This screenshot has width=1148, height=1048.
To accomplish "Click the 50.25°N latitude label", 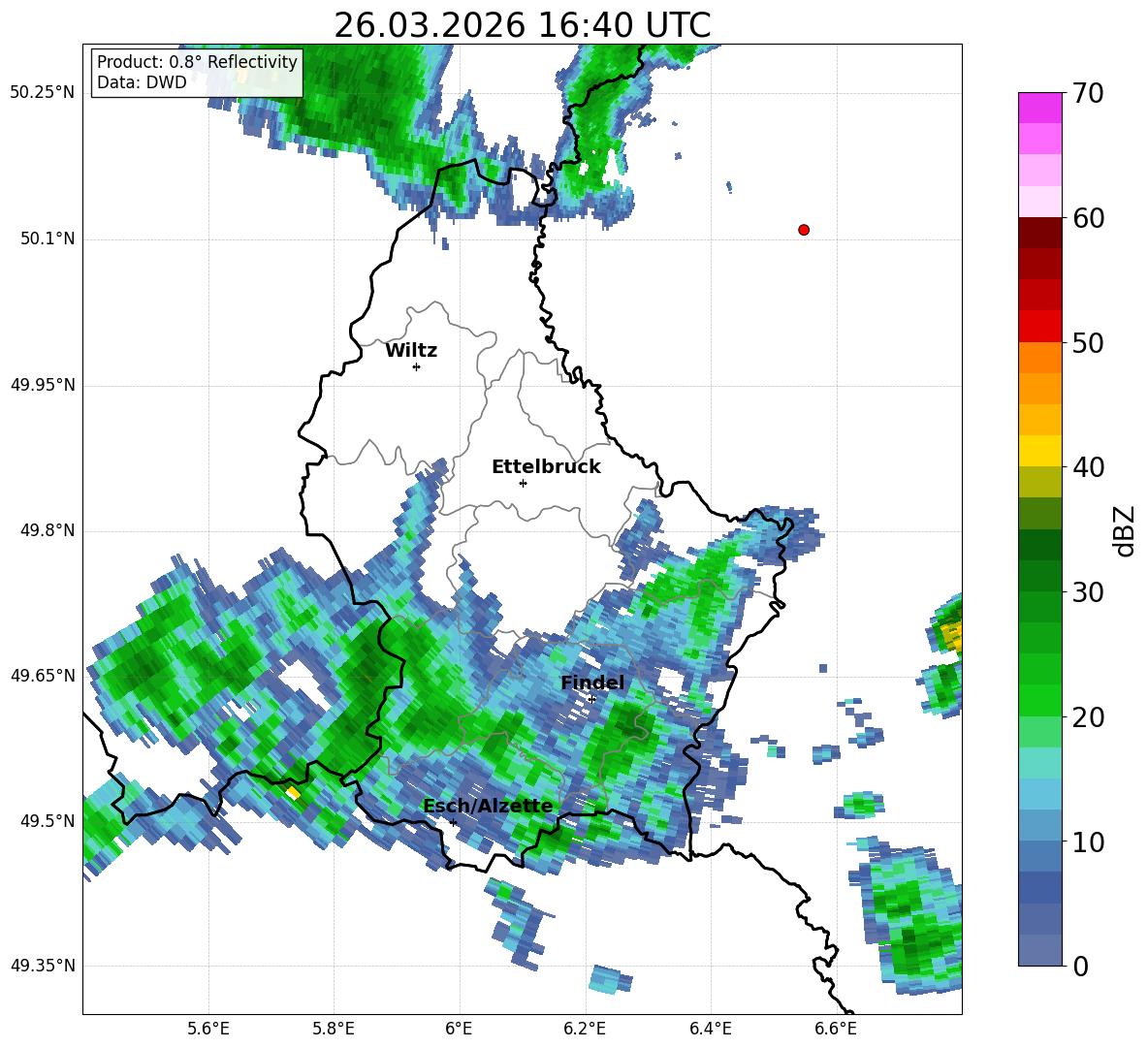I will (43, 93).
